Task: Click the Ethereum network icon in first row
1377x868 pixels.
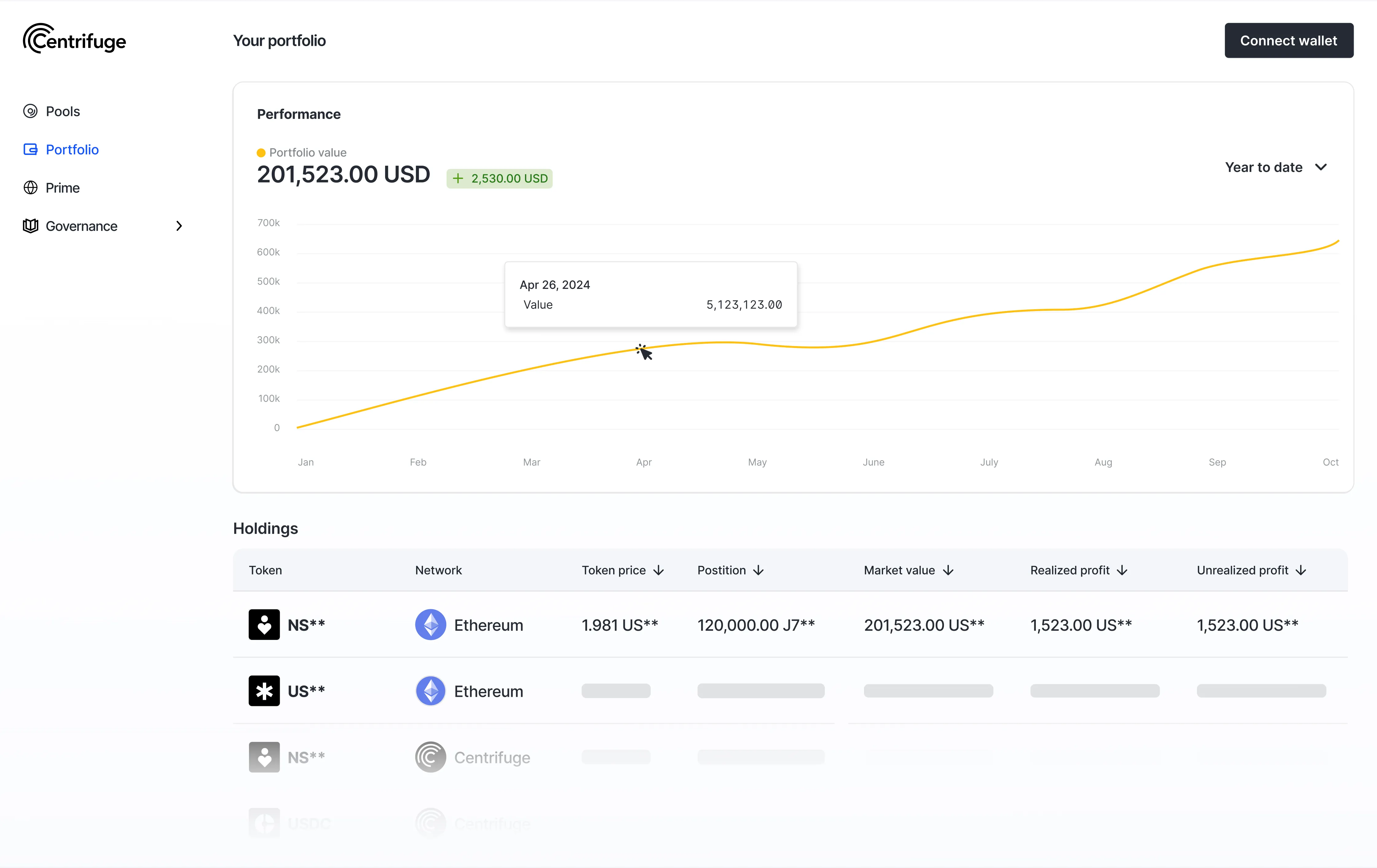Action: pyautogui.click(x=430, y=624)
